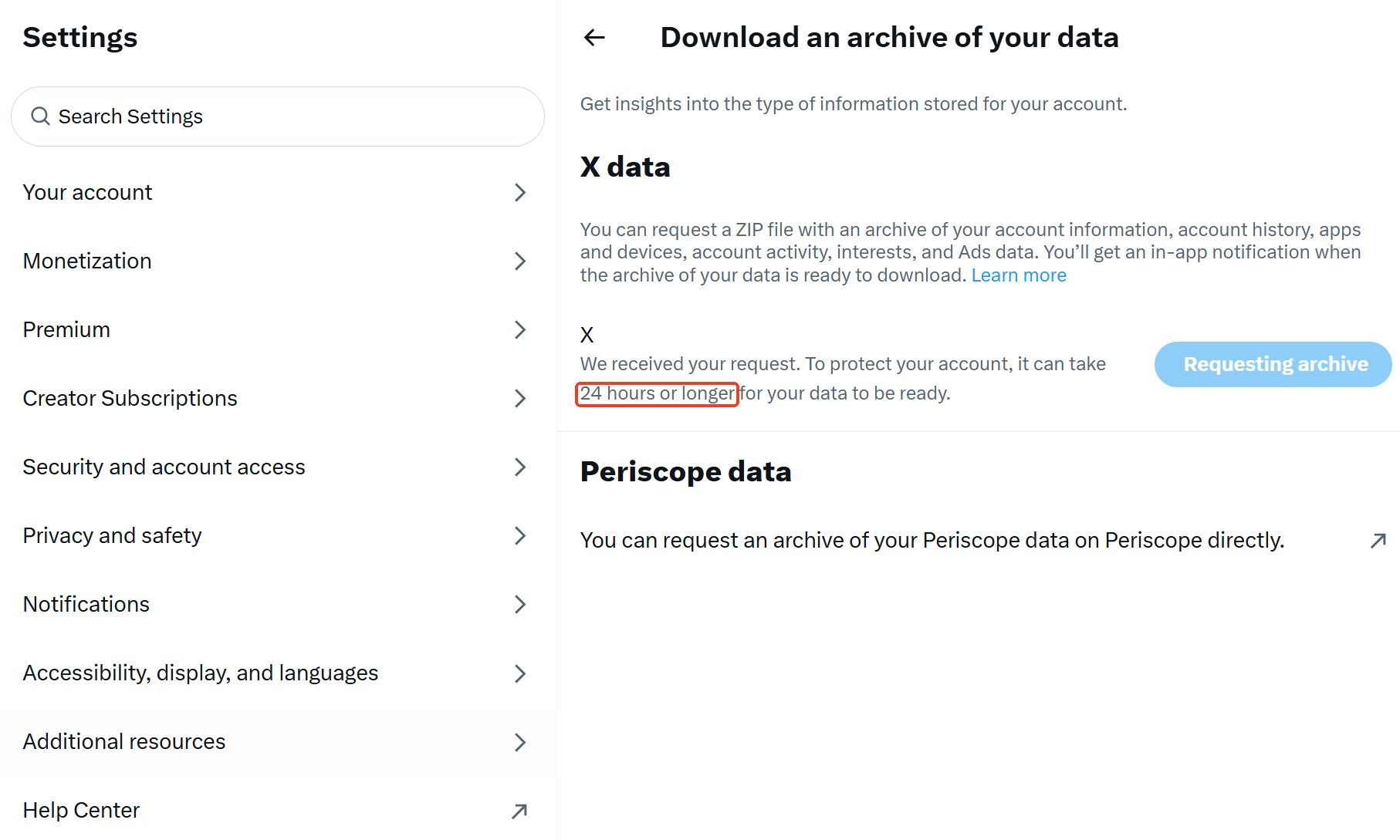Click the Periscope external link arrow icon
The height and width of the screenshot is (840, 1400).
(1378, 541)
